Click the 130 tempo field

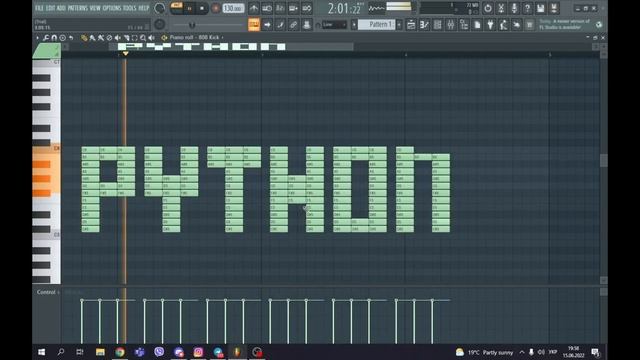[x=233, y=8]
